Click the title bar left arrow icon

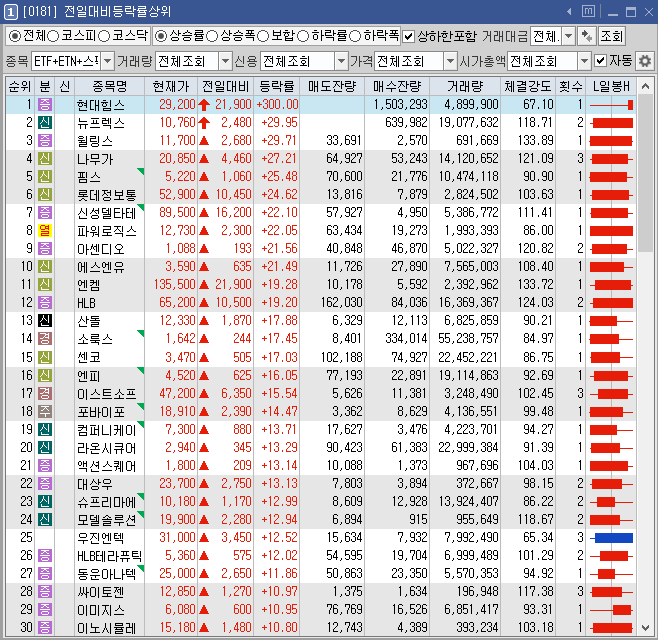point(569,12)
